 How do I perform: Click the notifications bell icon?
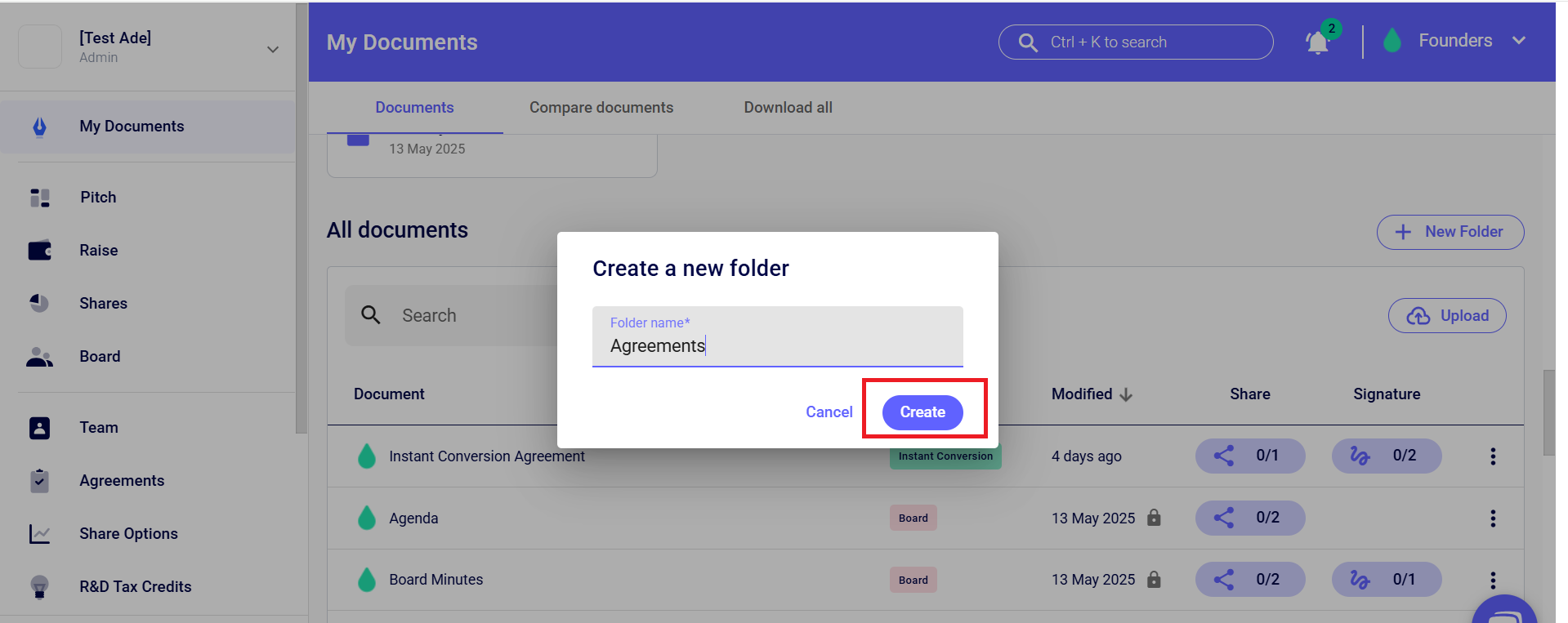coord(1317,42)
